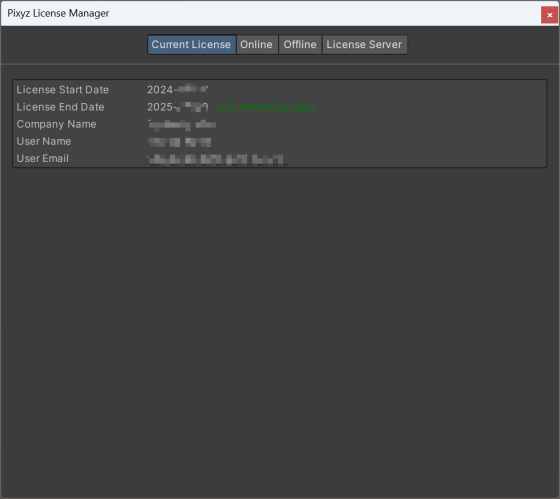Click the License Start Date label

62,90
